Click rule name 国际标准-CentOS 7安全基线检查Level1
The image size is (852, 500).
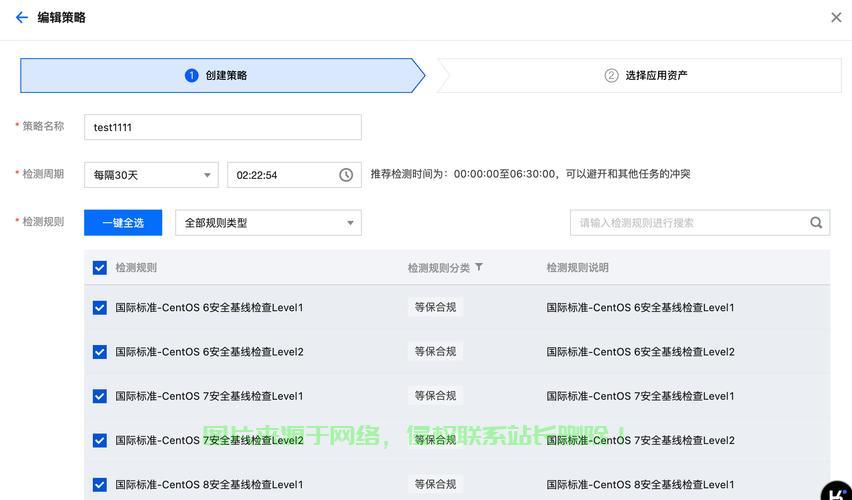click(x=209, y=396)
